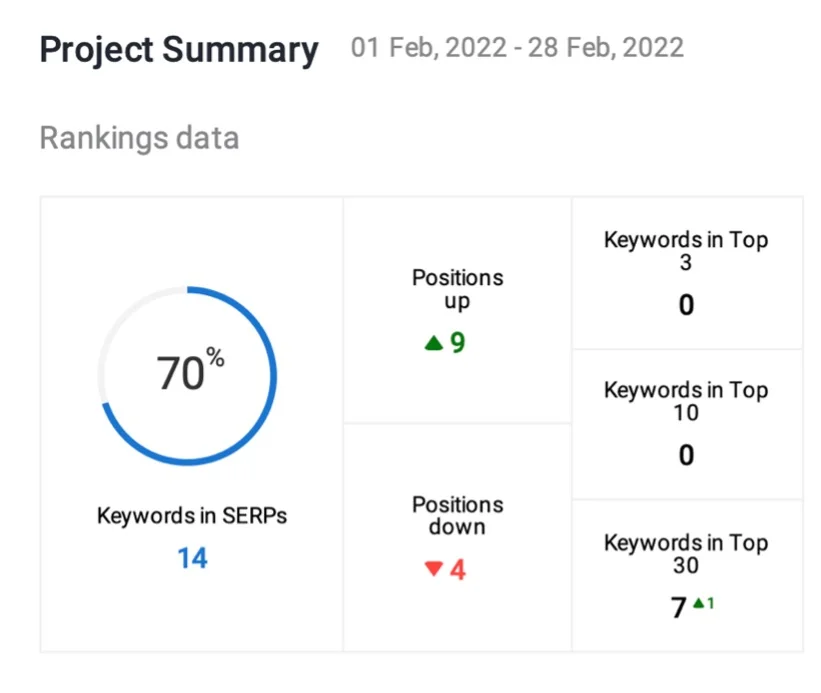Click the Project Summary heading
This screenshot has width=821, height=693.
click(x=179, y=49)
